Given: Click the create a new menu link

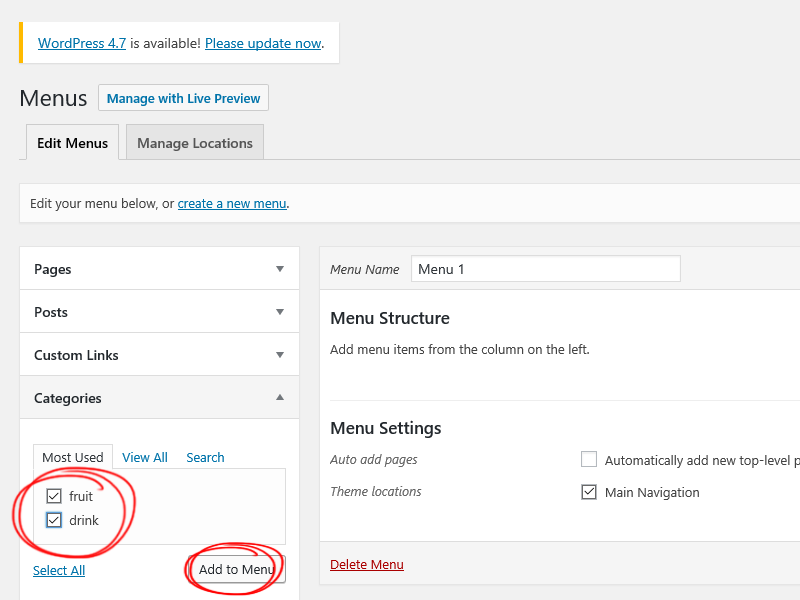Looking at the screenshot, I should coord(232,204).
